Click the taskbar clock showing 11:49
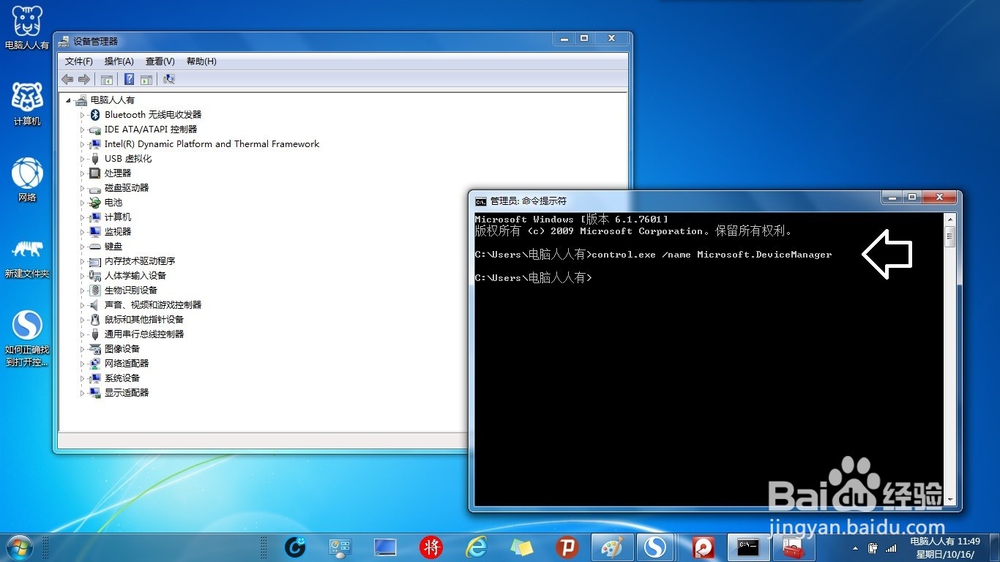 tap(945, 548)
